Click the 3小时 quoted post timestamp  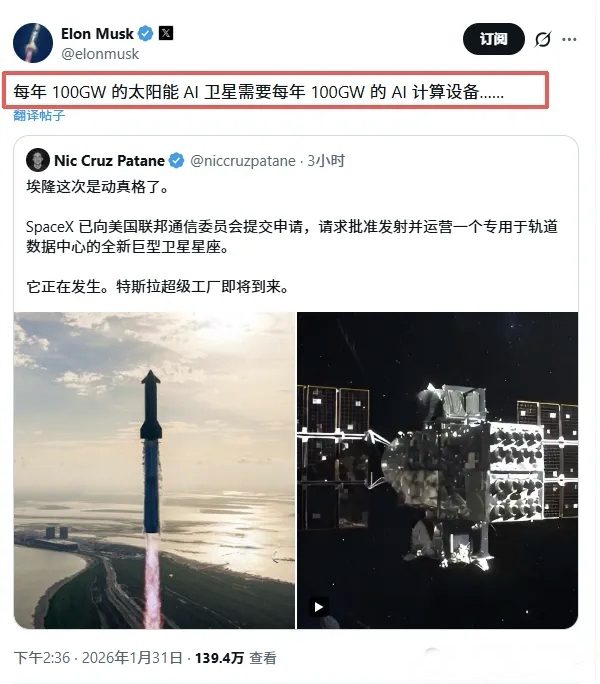click(326, 161)
